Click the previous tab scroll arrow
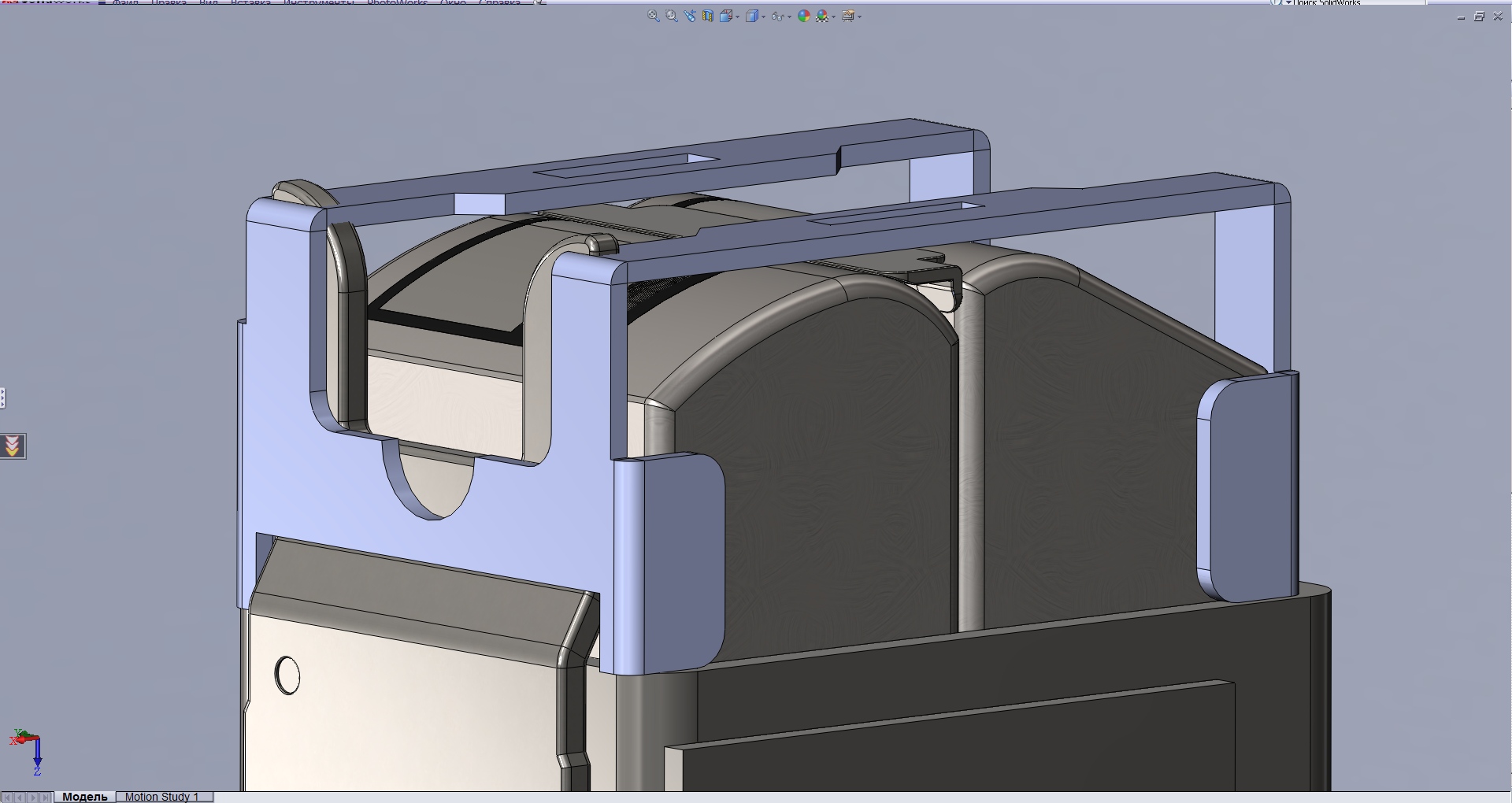1512x803 pixels. [20, 797]
